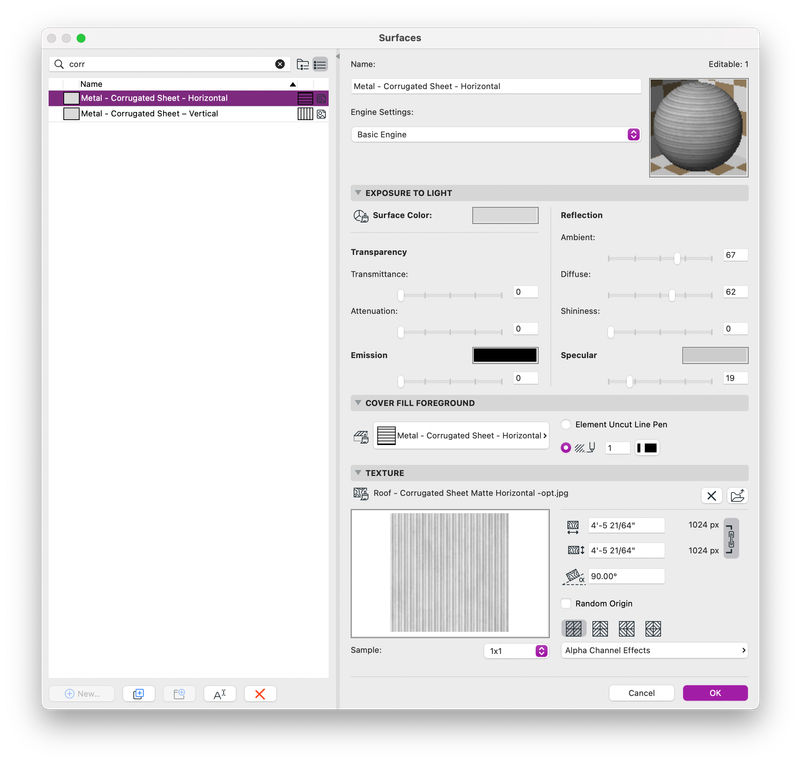Click New surface button
This screenshot has width=801, height=764.
(x=82, y=694)
